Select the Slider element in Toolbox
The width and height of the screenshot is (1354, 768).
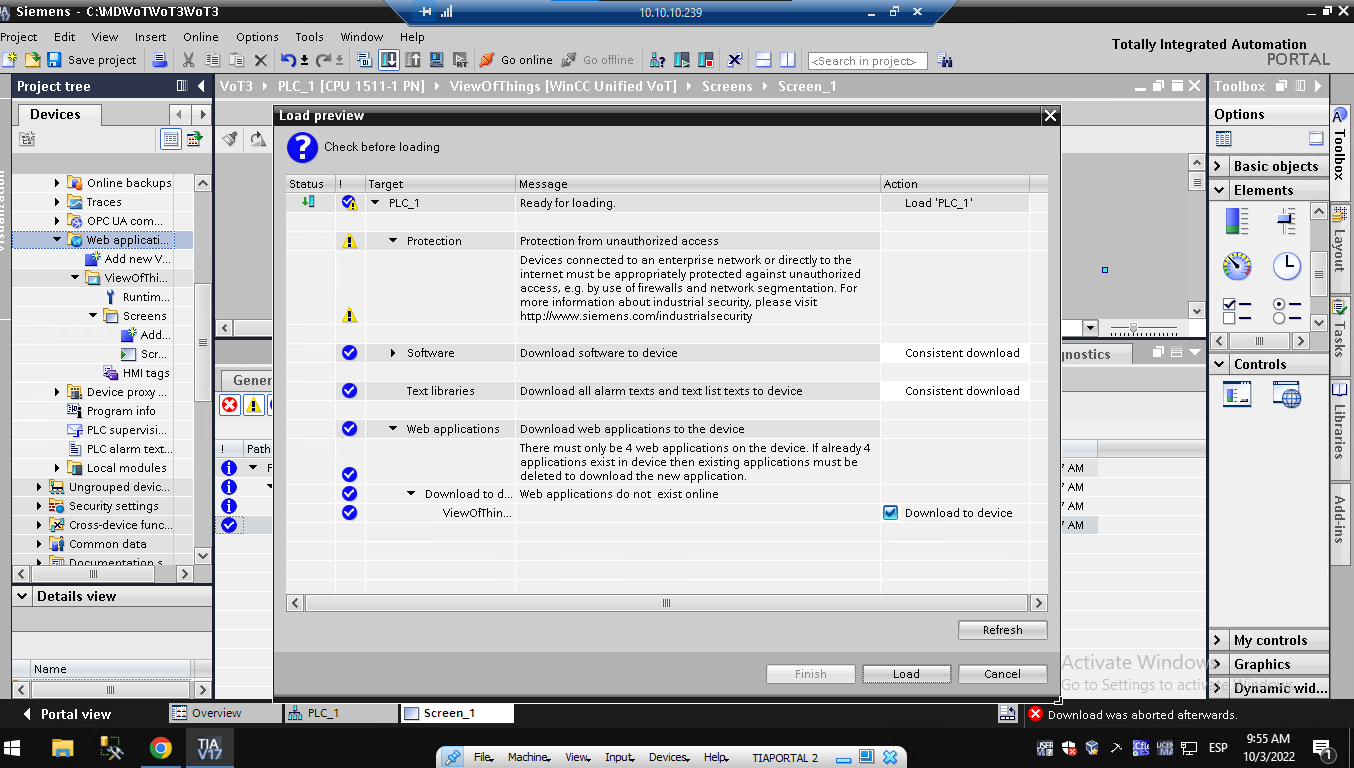point(1287,220)
